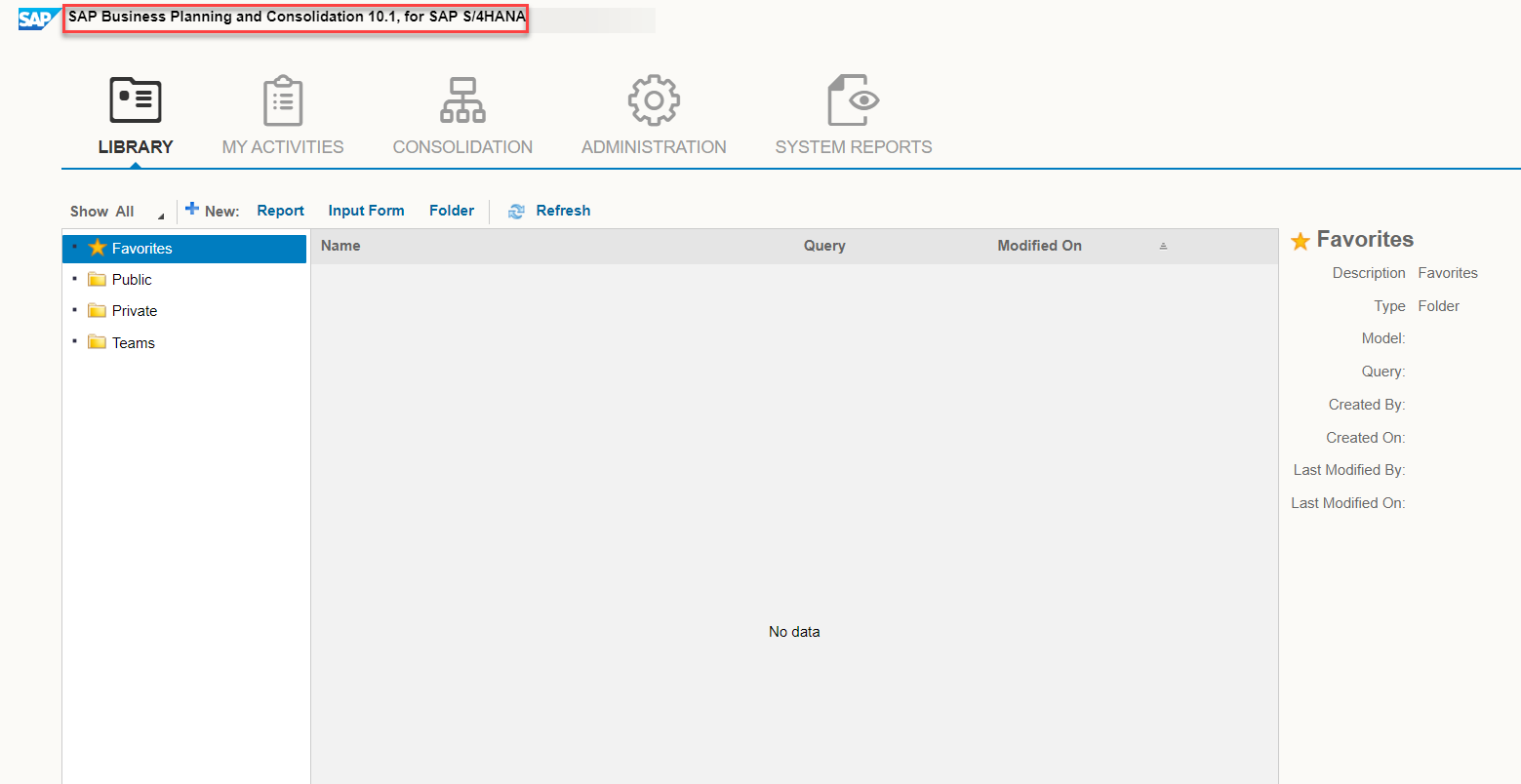1521x784 pixels.
Task: Click the Favorites star icon in tree
Action: pos(98,248)
